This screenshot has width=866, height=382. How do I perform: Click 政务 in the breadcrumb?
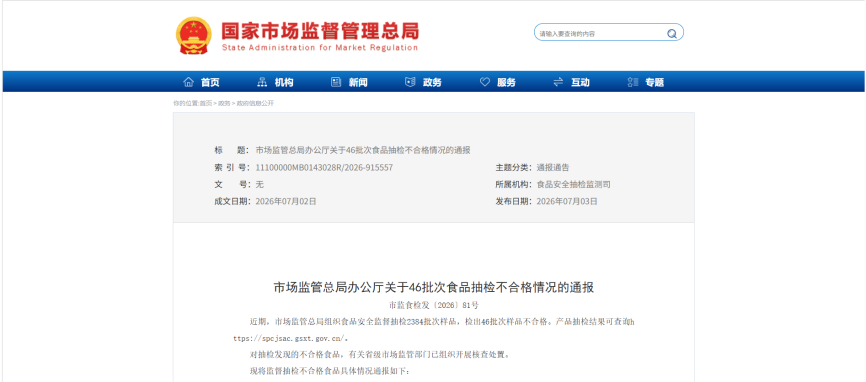point(224,103)
